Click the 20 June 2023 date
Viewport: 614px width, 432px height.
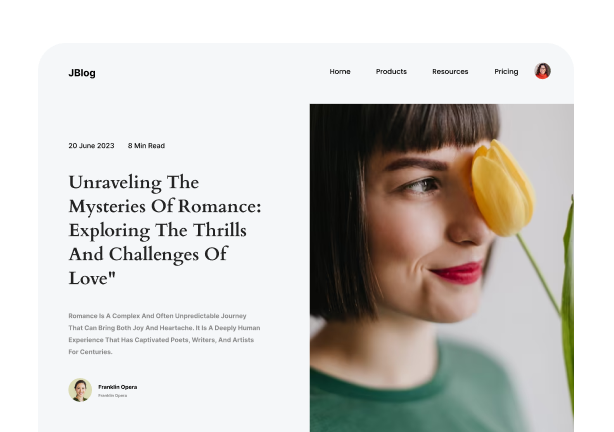pyautogui.click(x=91, y=146)
